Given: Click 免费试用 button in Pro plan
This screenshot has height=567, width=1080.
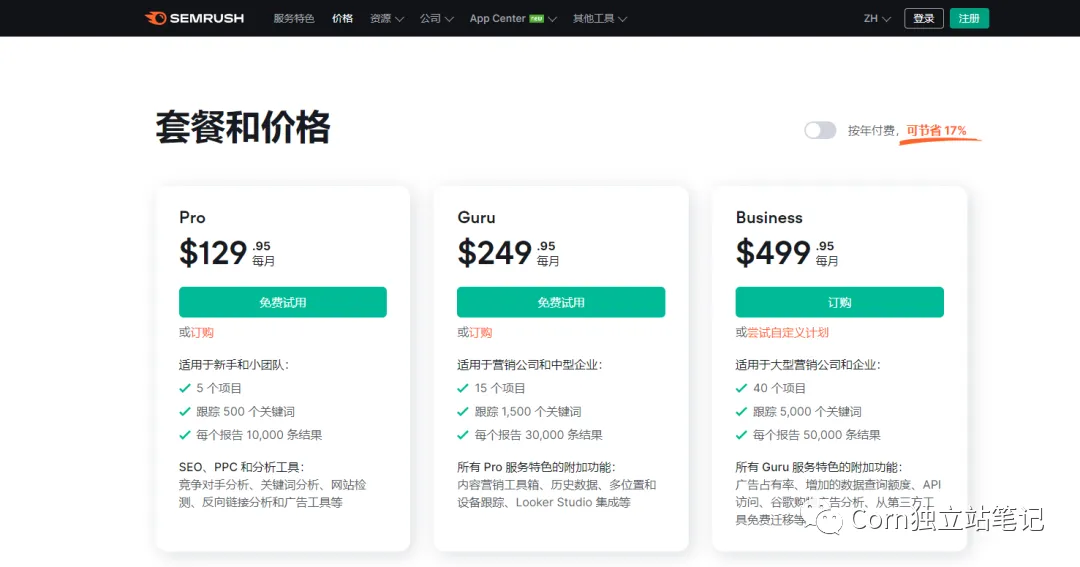Looking at the screenshot, I should pos(282,302).
